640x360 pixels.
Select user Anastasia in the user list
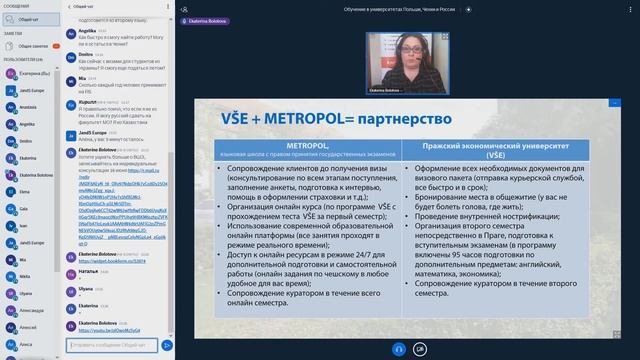[29, 107]
